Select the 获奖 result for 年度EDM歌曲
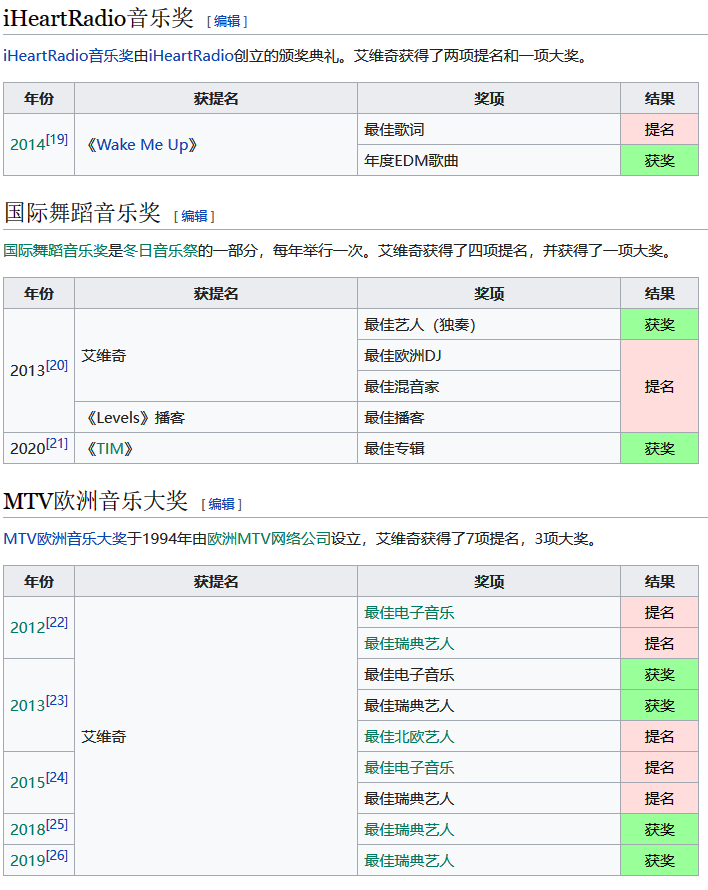 coord(659,161)
